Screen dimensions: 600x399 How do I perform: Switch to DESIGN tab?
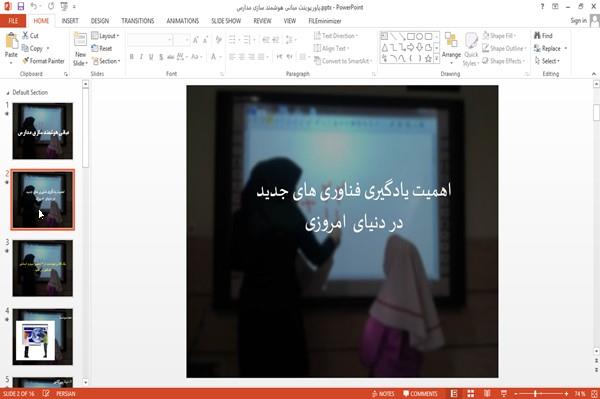point(100,21)
